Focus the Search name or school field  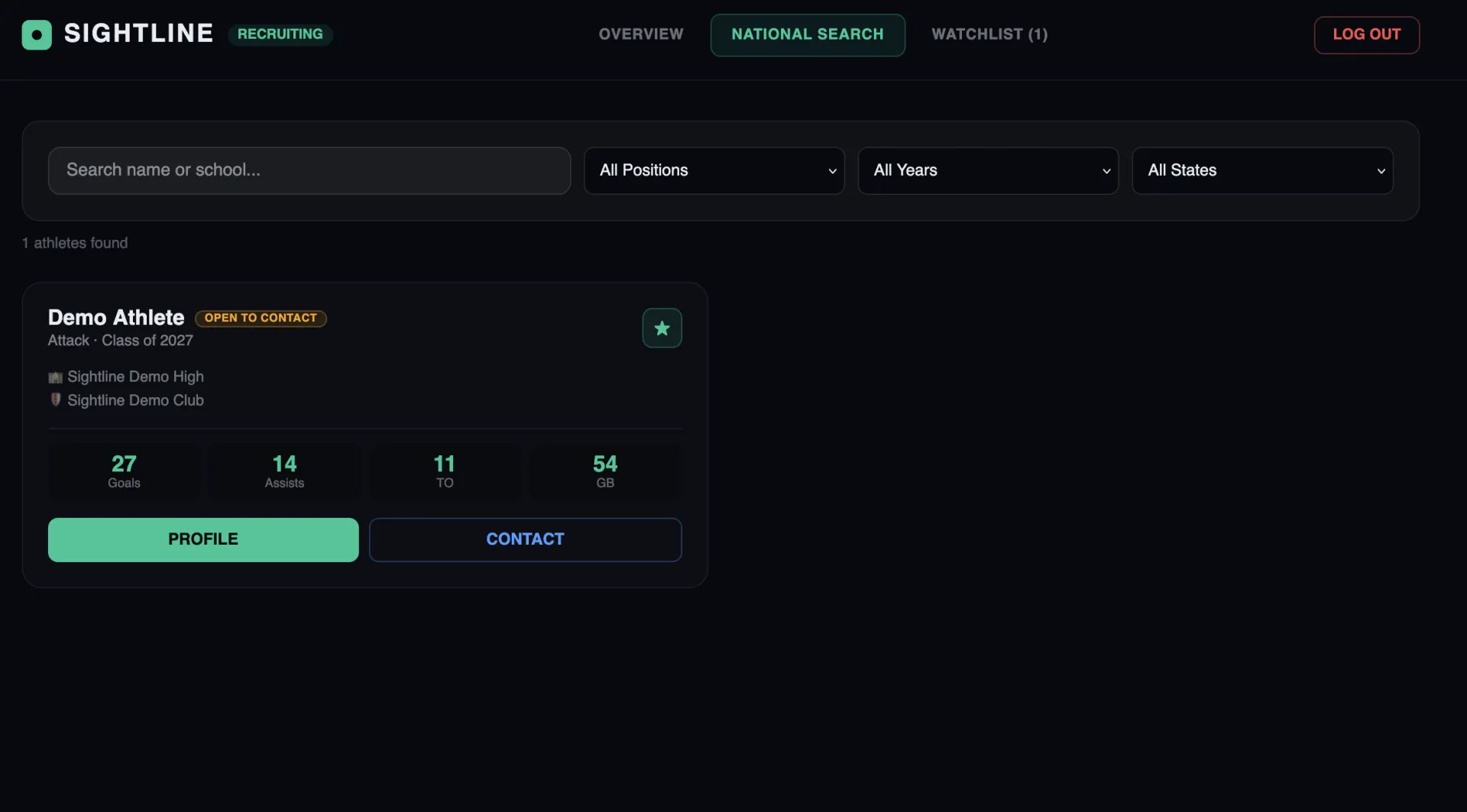click(x=309, y=170)
